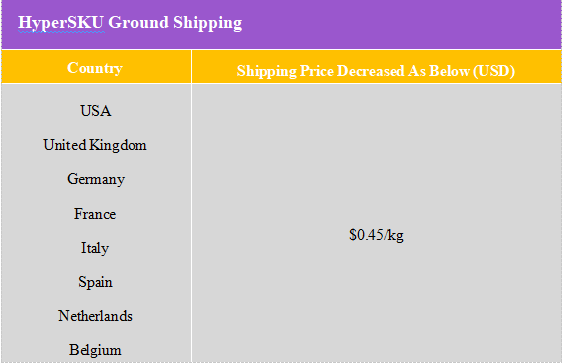563x363 pixels.
Task: Select the Germany row text
Action: coord(96,179)
